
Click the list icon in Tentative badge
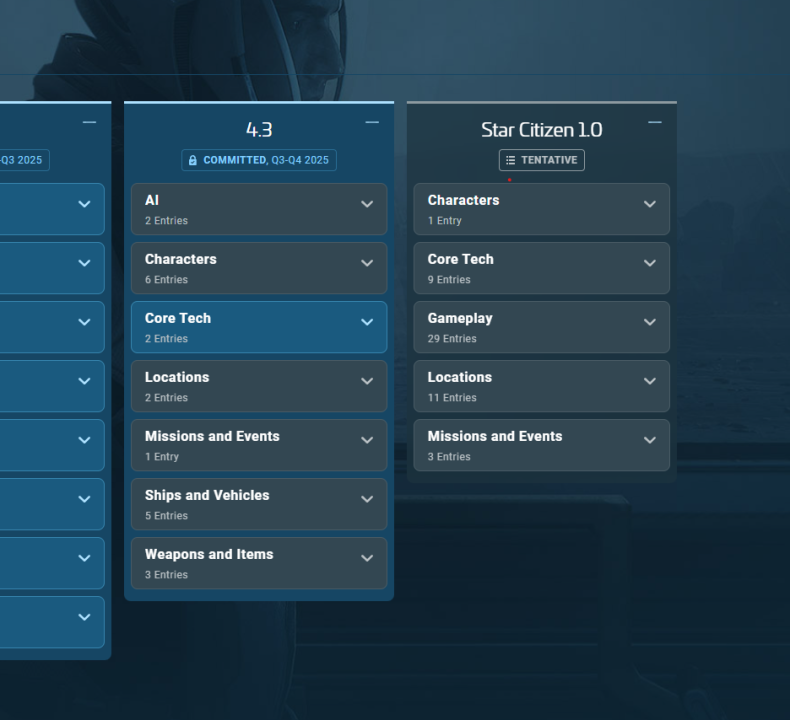510,160
